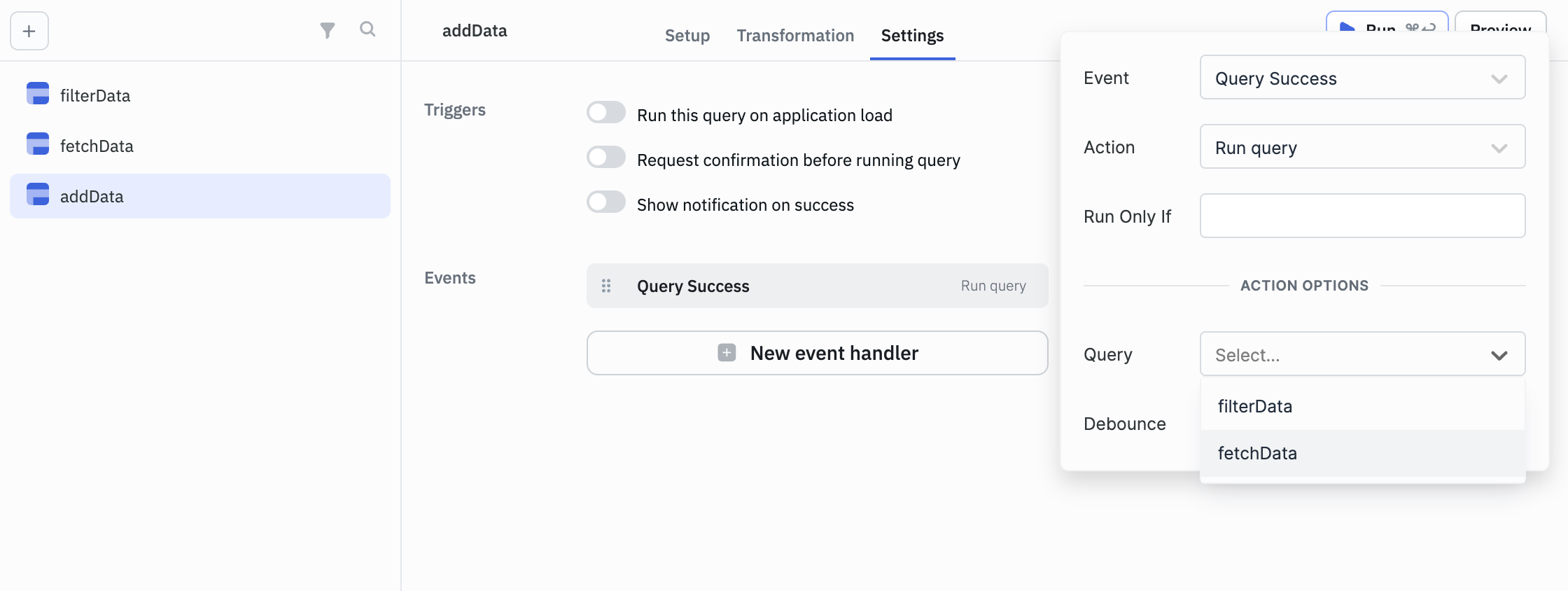Pick filterData in the Query dropdown list
This screenshot has height=591, width=1568.
point(1254,406)
